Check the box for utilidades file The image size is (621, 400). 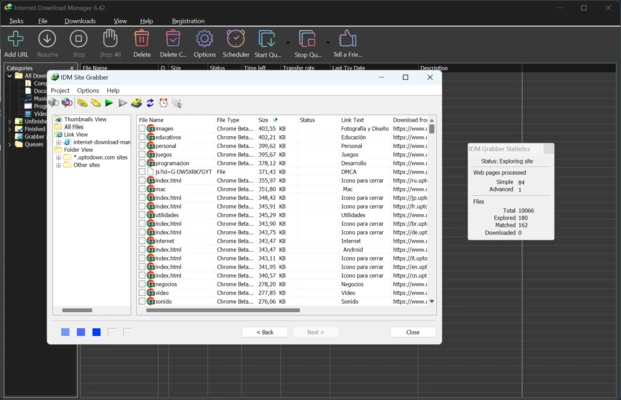pyautogui.click(x=142, y=215)
